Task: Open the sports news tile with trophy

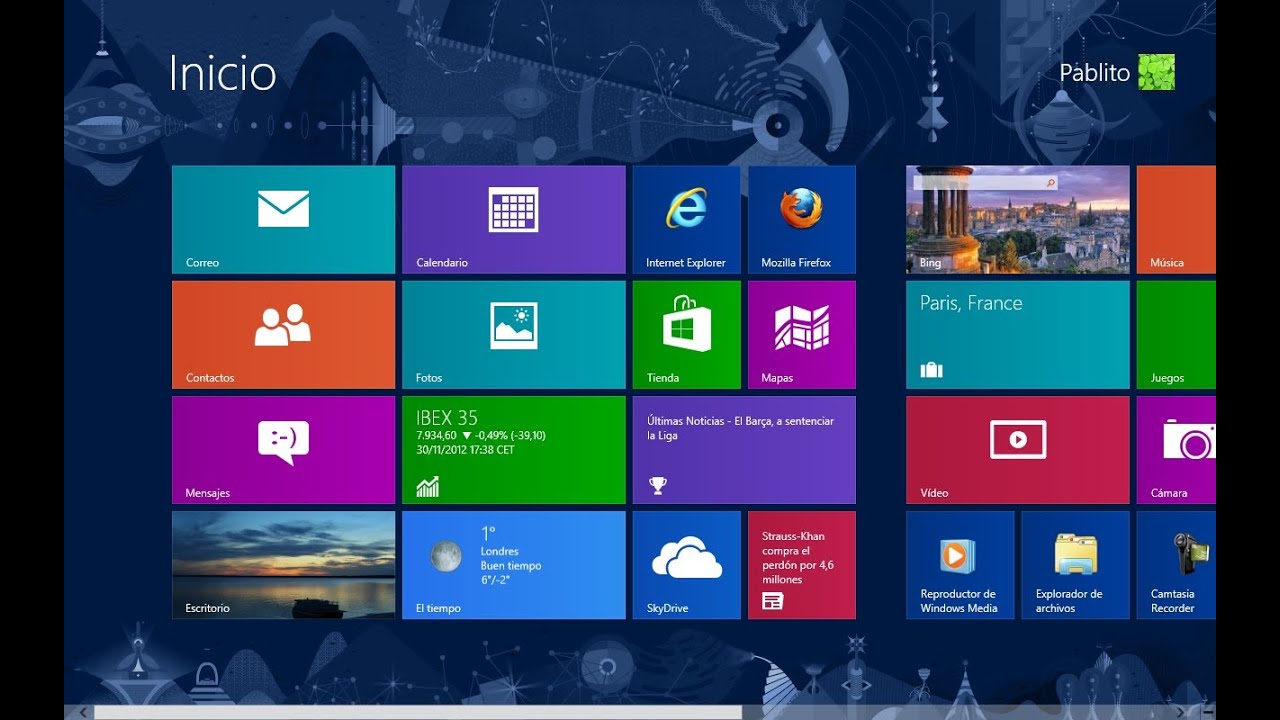Action: coord(744,450)
